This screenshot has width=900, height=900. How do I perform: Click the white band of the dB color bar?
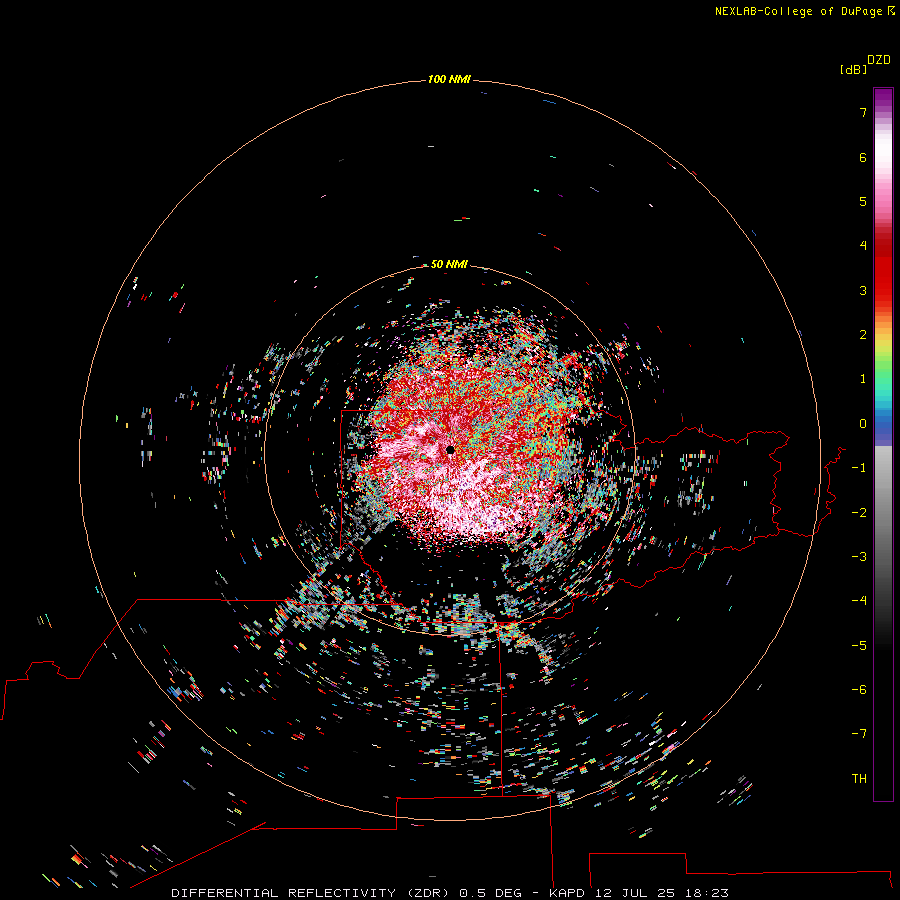click(x=883, y=150)
